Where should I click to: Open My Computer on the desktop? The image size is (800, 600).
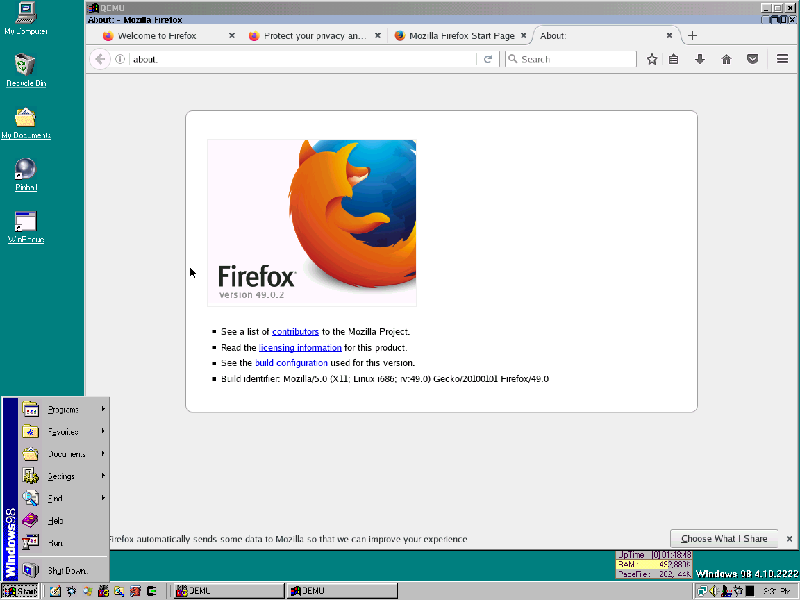26,19
